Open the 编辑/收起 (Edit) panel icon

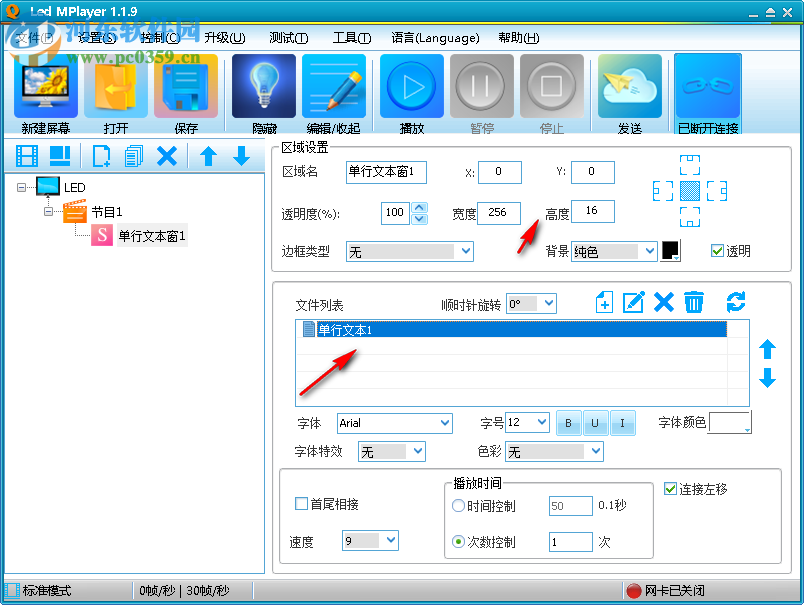tap(334, 86)
